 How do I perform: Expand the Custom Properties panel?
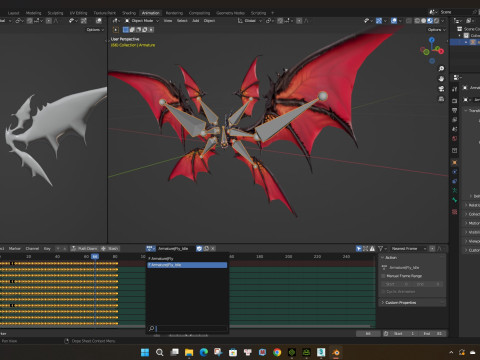pos(413,303)
